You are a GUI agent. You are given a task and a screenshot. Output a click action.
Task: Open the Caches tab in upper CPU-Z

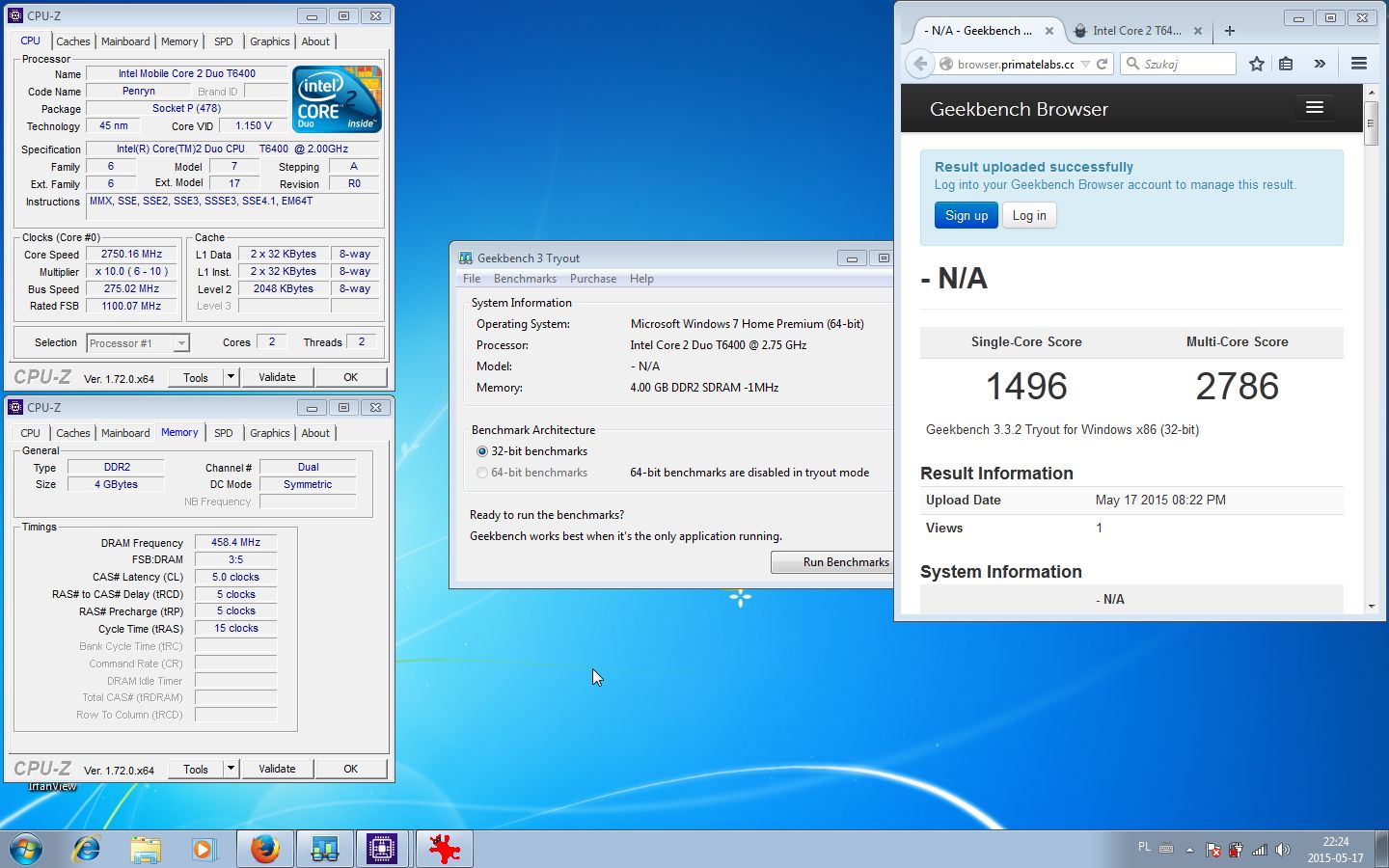[72, 41]
